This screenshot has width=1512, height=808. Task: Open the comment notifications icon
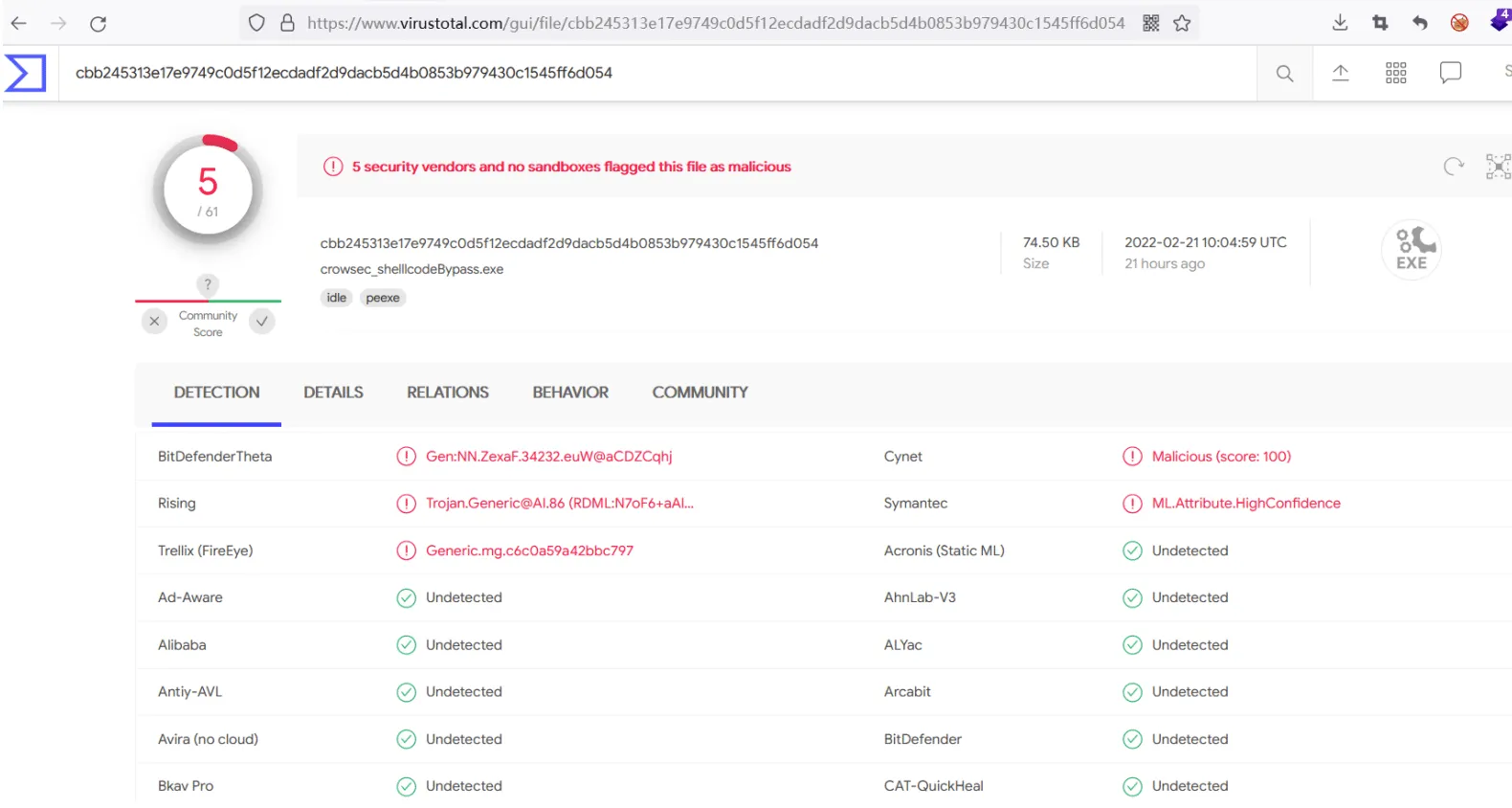pyautogui.click(x=1451, y=73)
